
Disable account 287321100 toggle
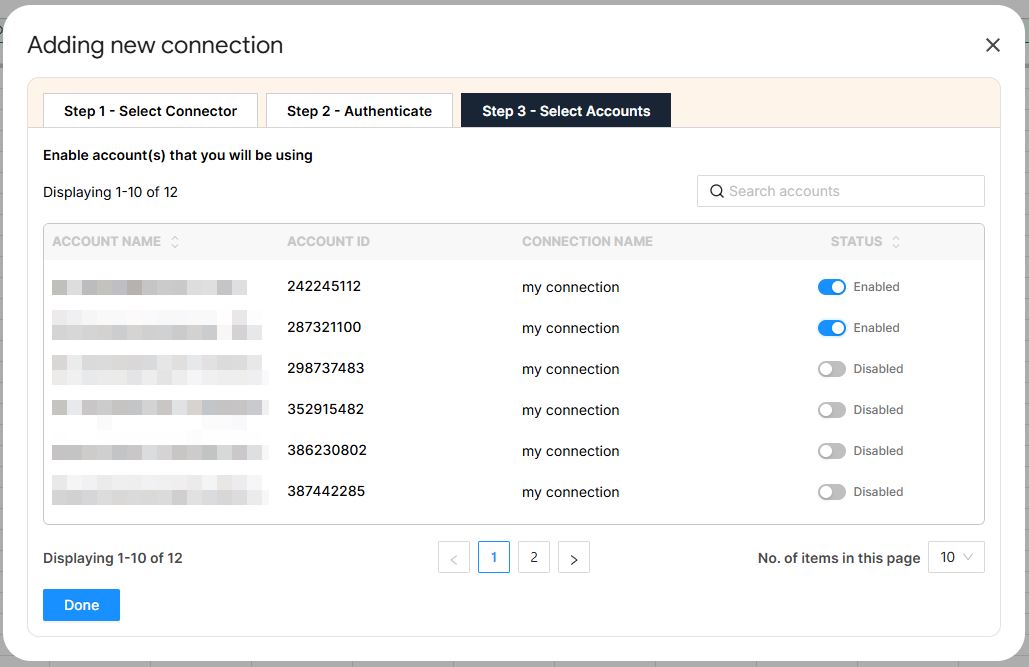tap(831, 328)
